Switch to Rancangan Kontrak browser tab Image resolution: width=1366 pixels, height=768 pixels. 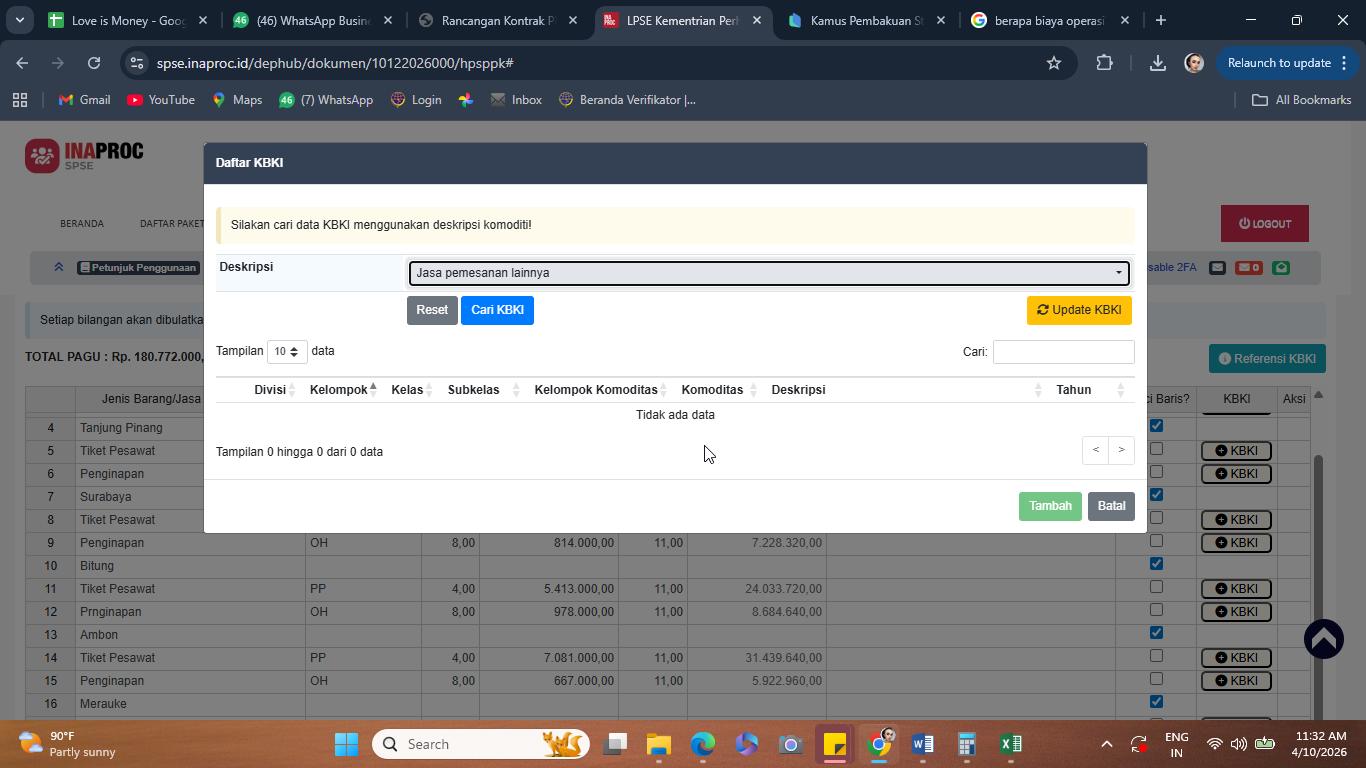[x=497, y=20]
